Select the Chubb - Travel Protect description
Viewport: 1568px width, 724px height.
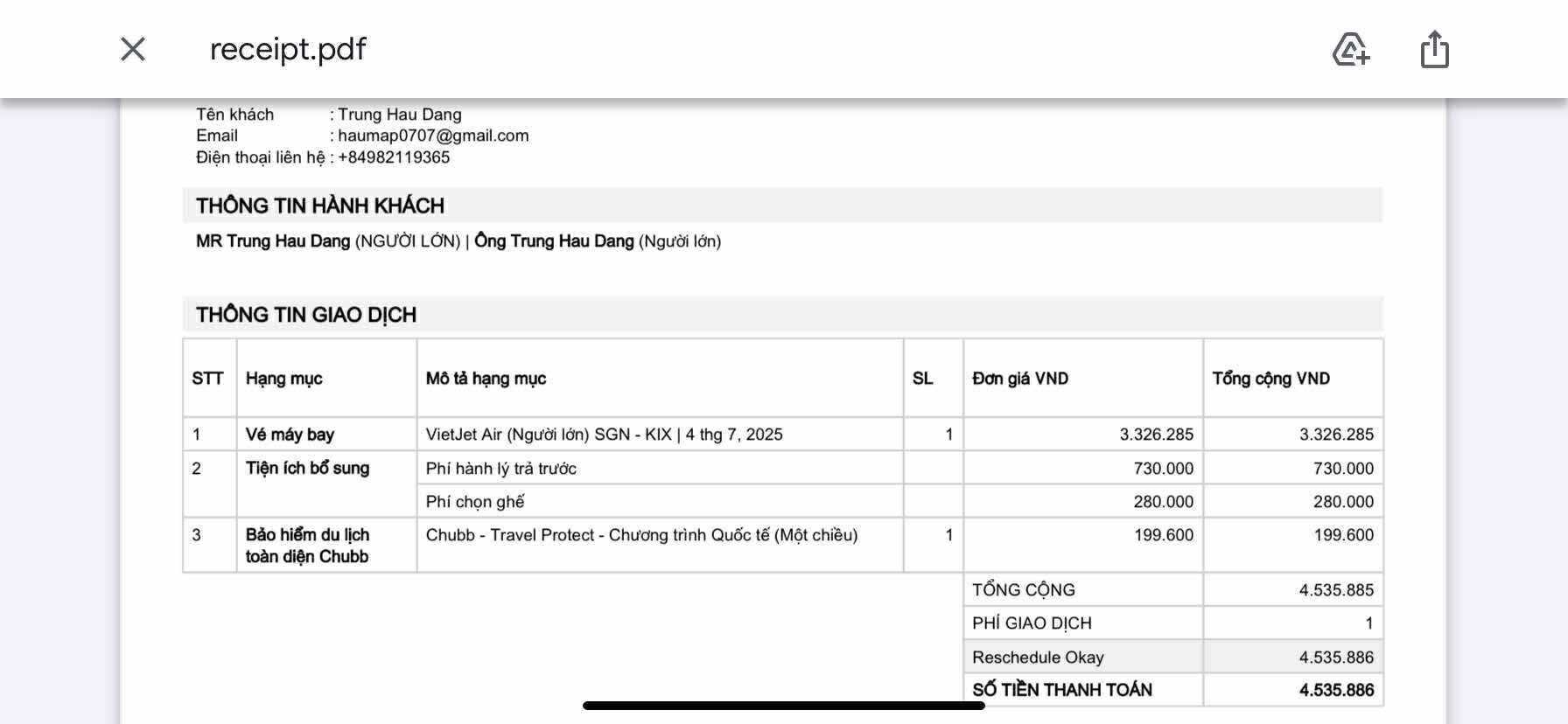(x=641, y=535)
